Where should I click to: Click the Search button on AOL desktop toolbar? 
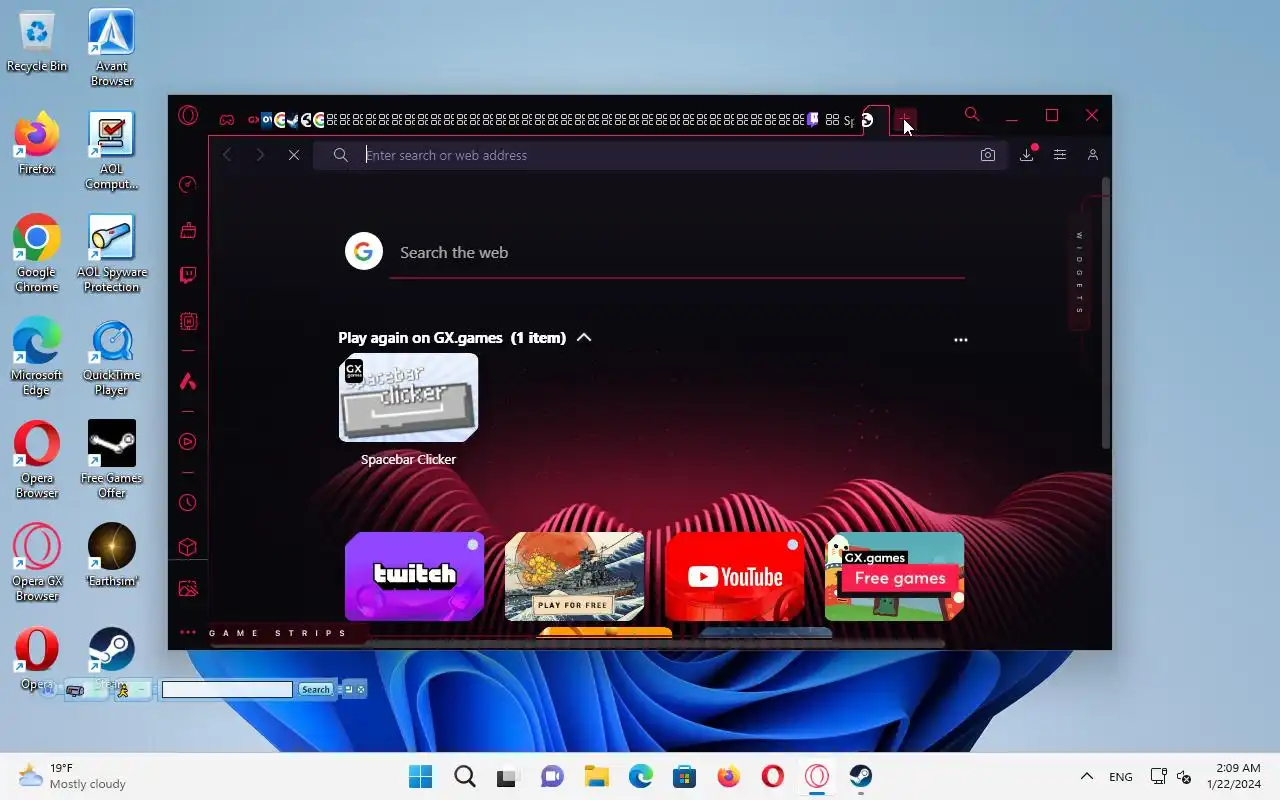[315, 690]
